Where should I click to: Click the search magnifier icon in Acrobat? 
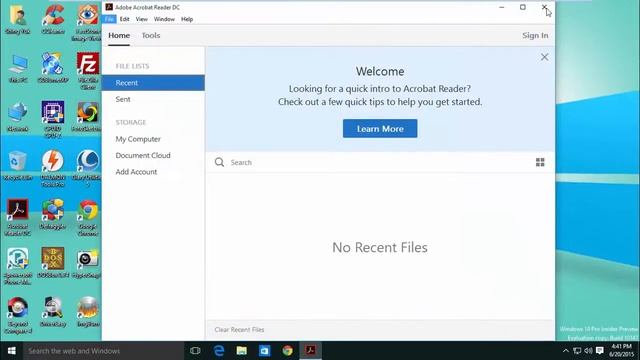pyautogui.click(x=219, y=162)
